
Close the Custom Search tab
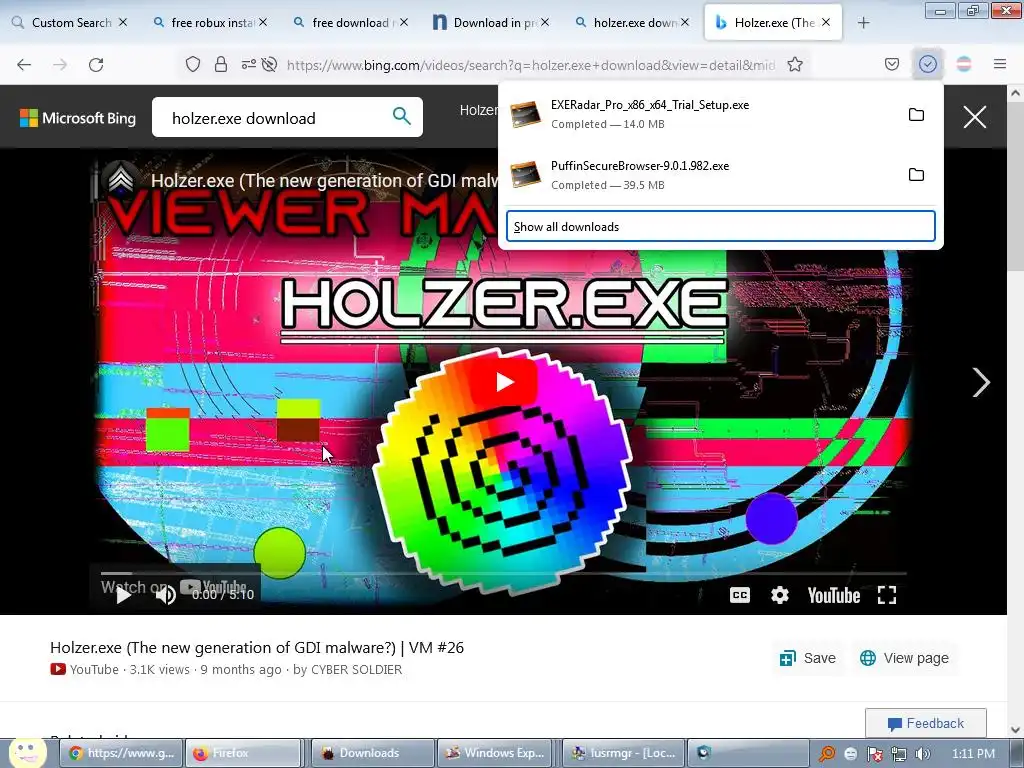pos(123,23)
